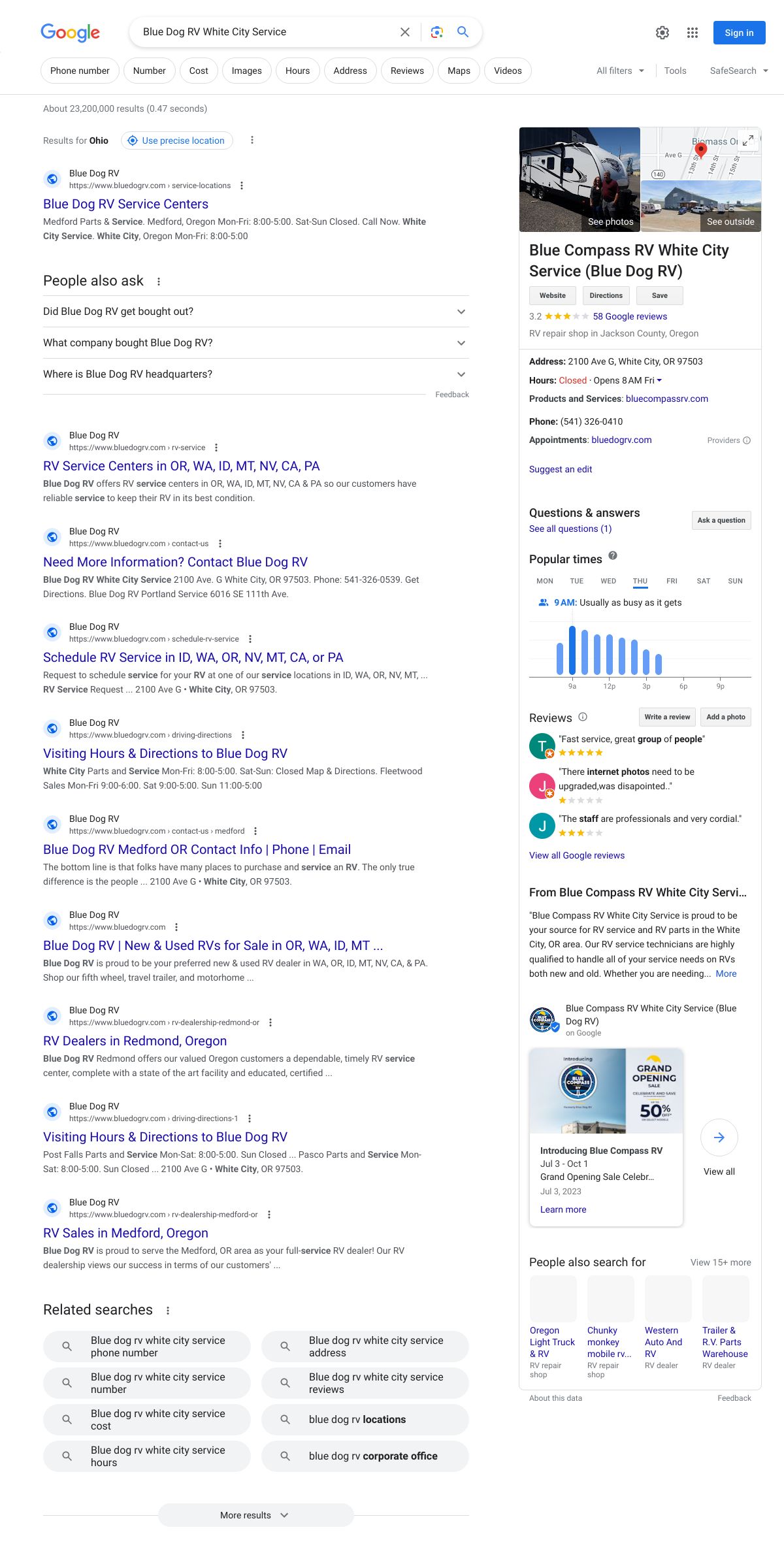Open the Google apps grid icon

point(693,33)
